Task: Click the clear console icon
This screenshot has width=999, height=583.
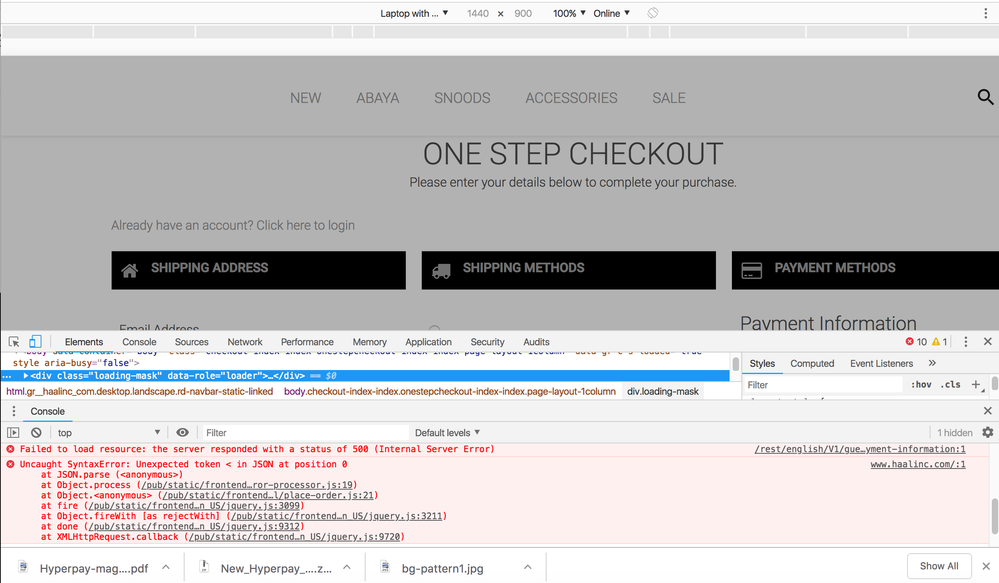Action: click(36, 433)
